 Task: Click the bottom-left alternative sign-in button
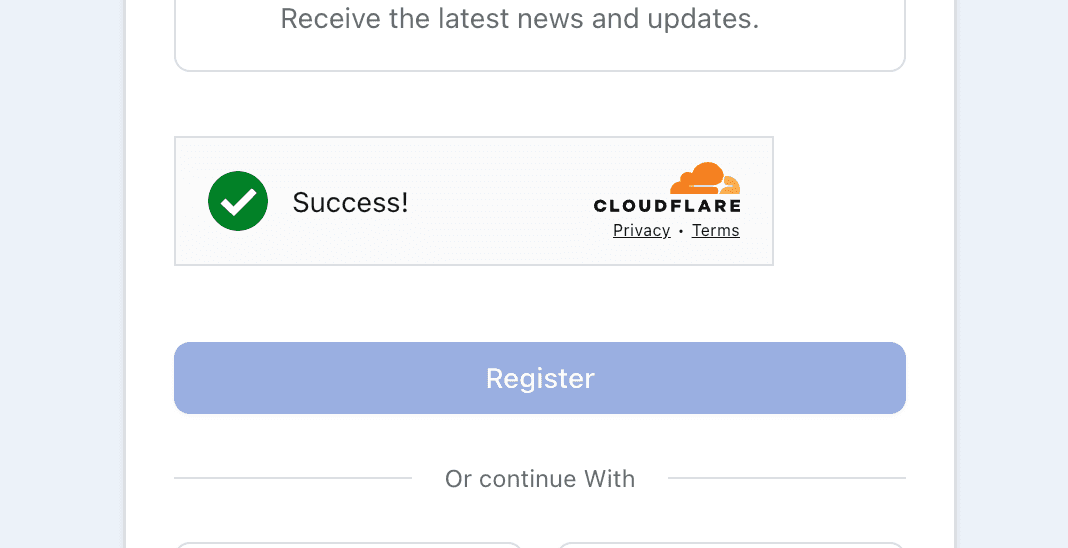click(348, 545)
